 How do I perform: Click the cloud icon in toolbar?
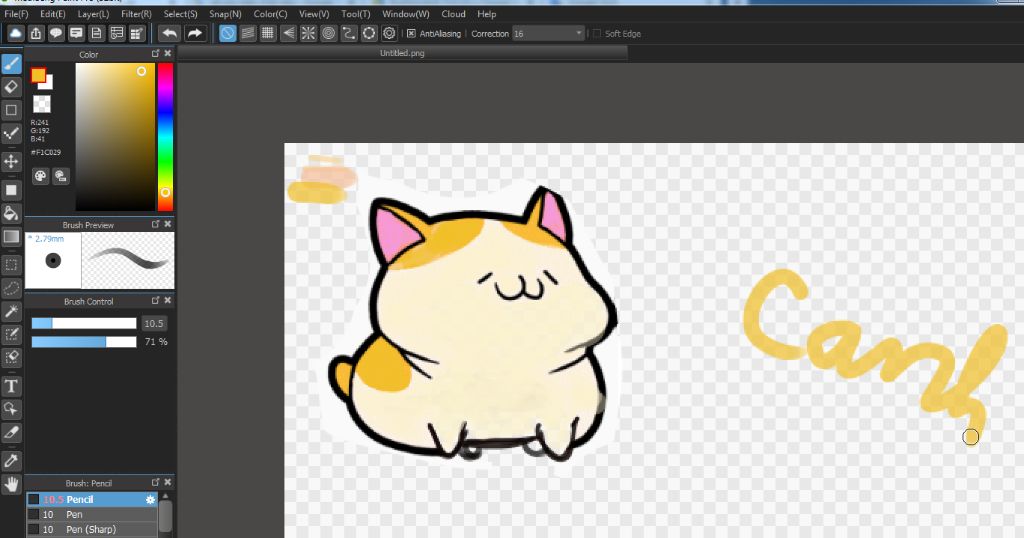(15, 33)
